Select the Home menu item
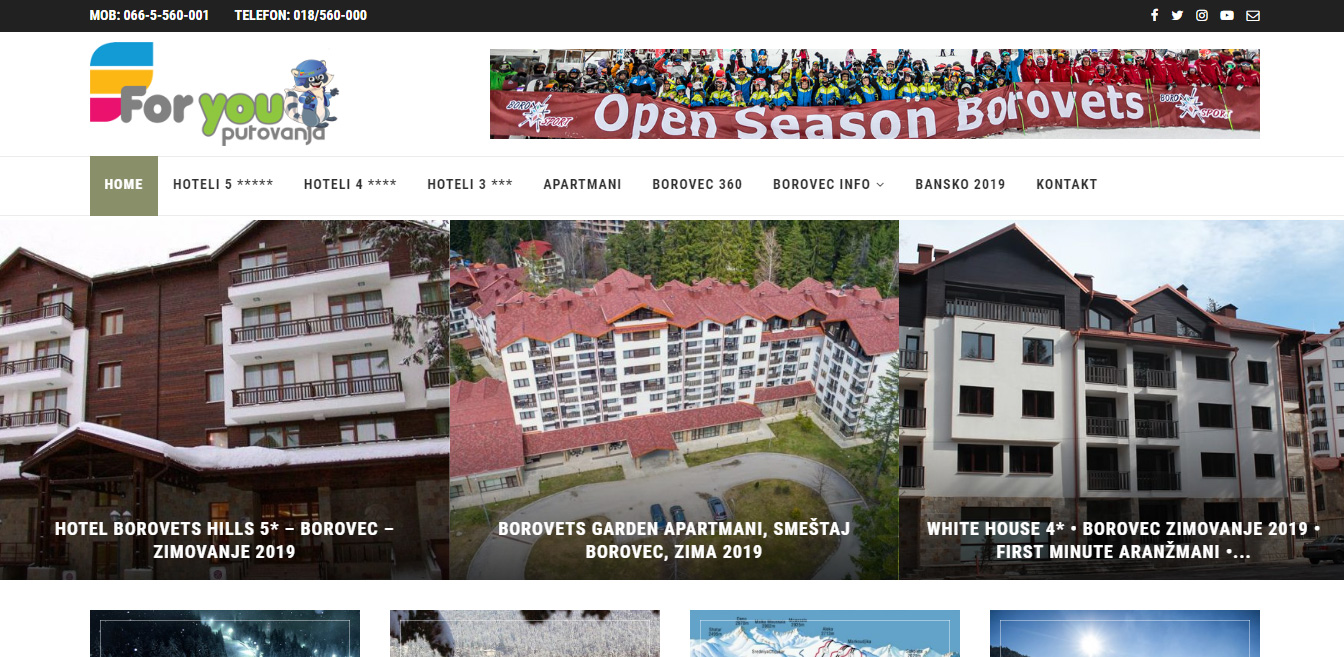The width and height of the screenshot is (1344, 657). 124,185
